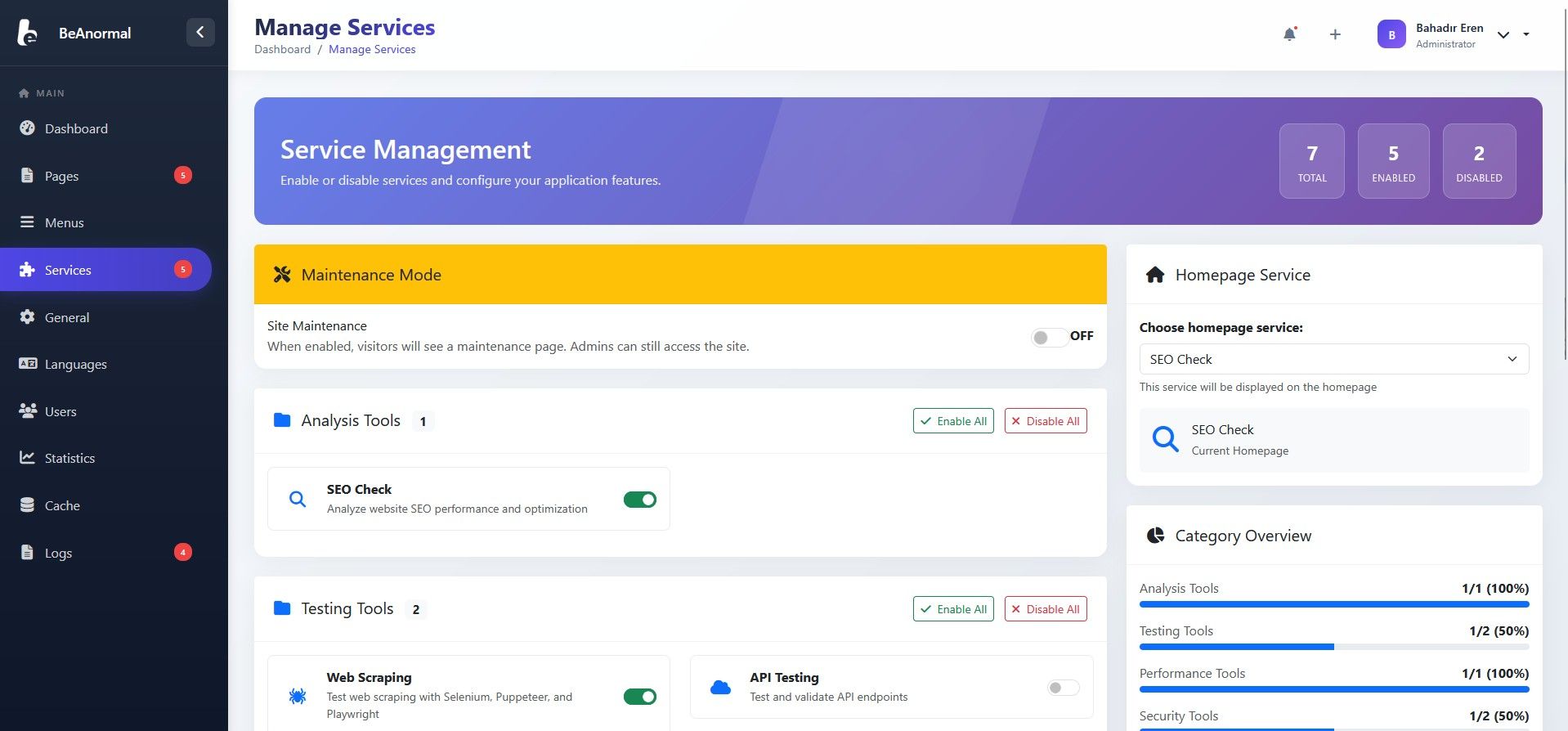Click the user avatar B badge
Viewport: 1568px width, 731px height.
(x=1391, y=34)
